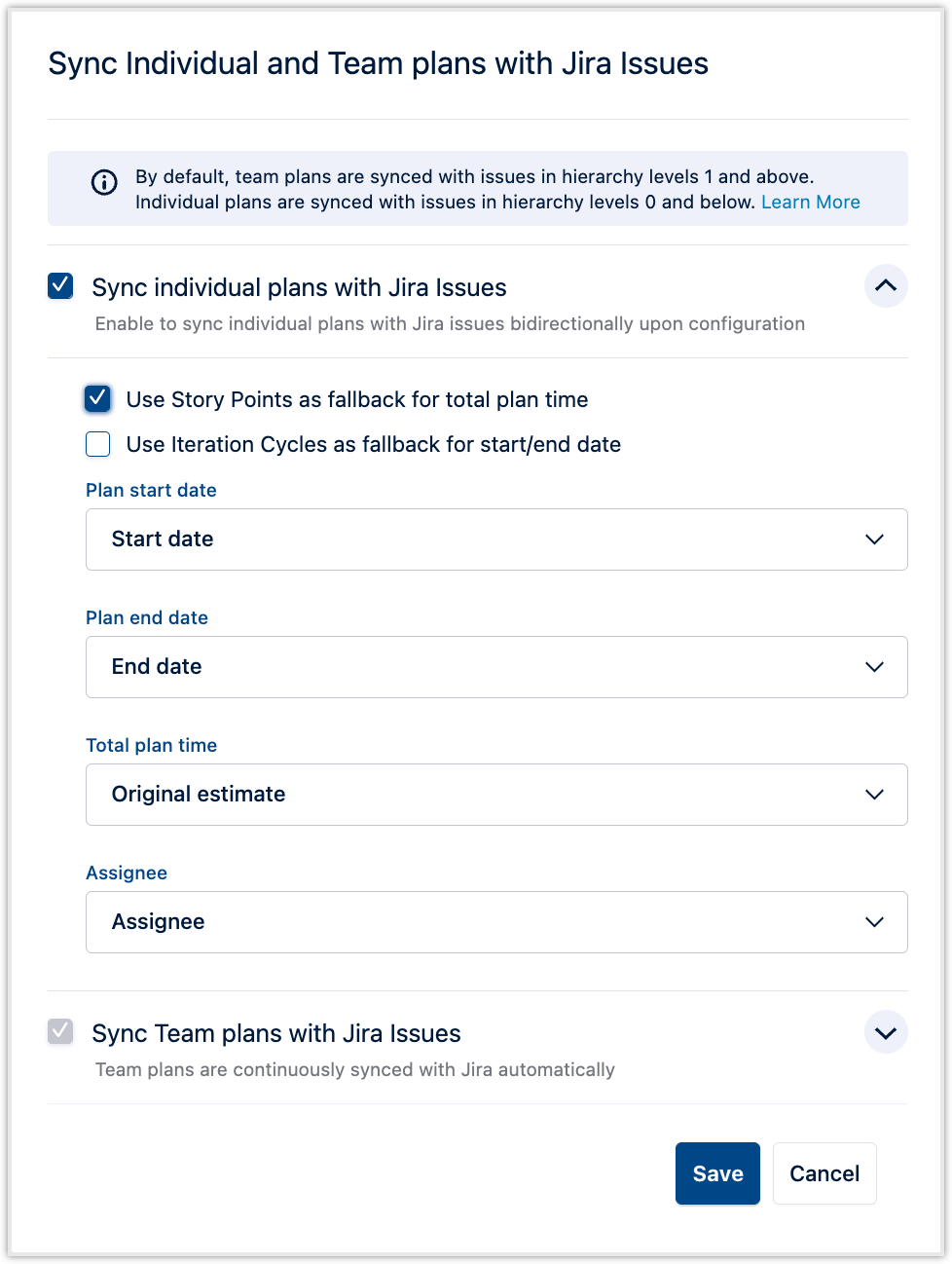Open the Assignee dropdown

[x=495, y=922]
